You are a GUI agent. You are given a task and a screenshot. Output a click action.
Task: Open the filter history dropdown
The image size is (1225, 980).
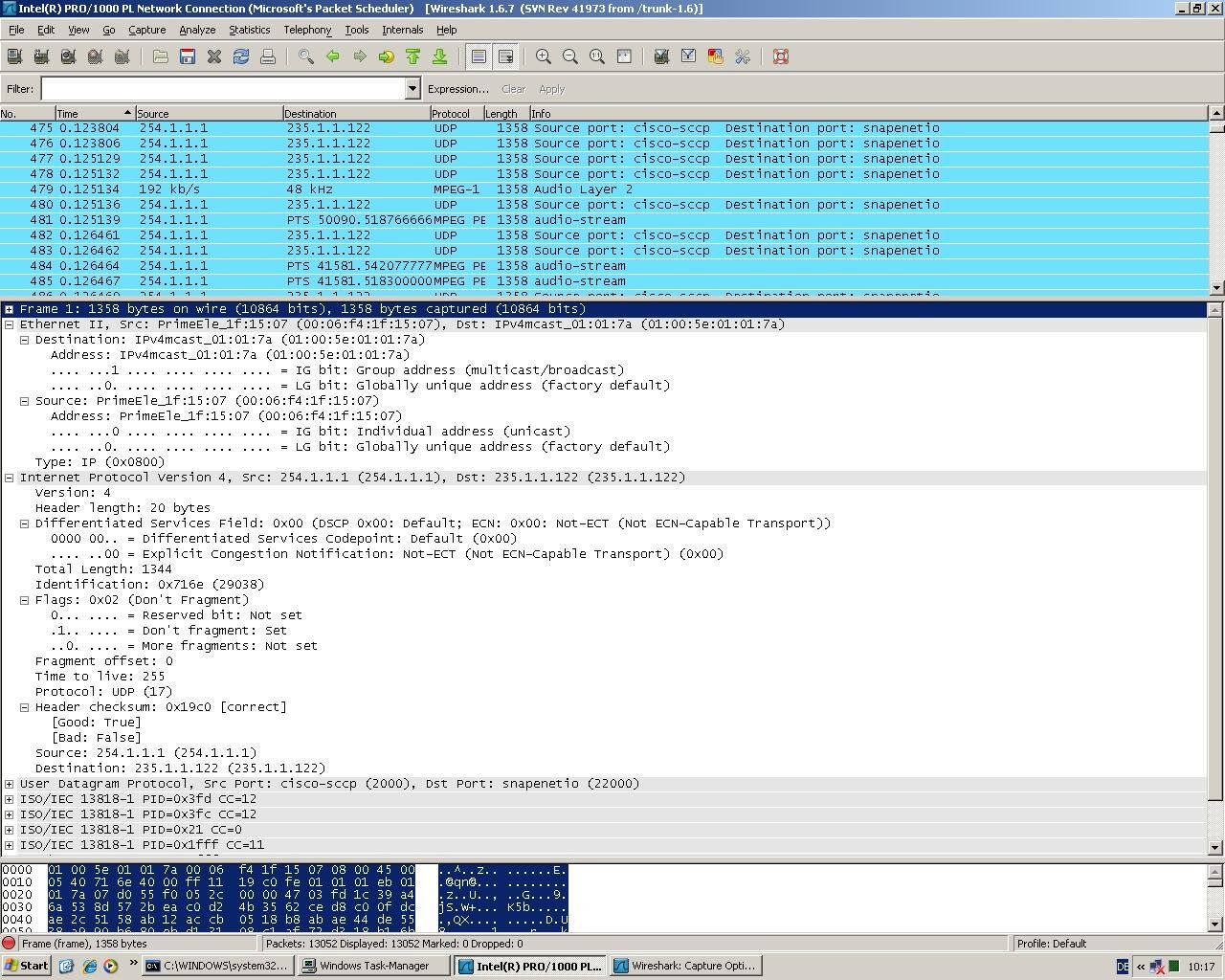[412, 89]
